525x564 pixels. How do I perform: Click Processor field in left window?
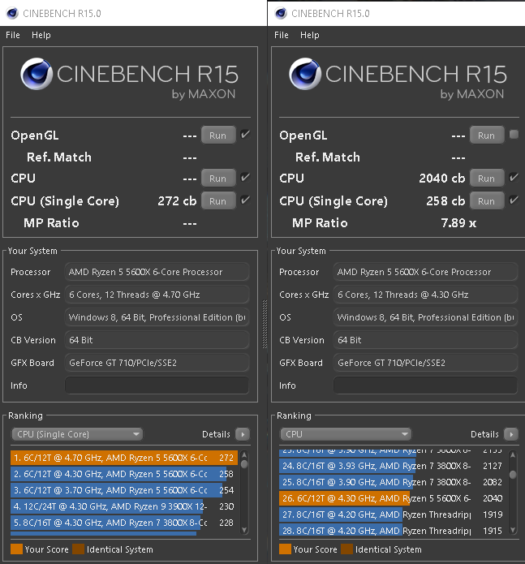[156, 272]
